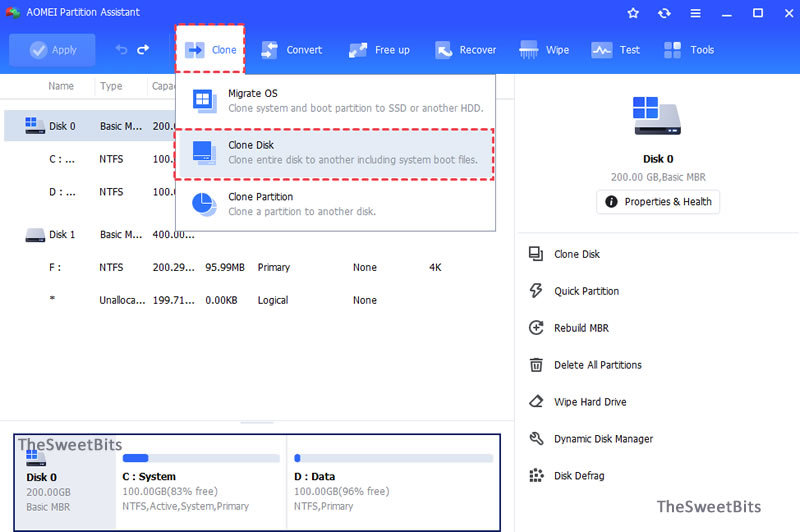
Task: Select Disk 0 row in disk list
Action: click(x=90, y=126)
